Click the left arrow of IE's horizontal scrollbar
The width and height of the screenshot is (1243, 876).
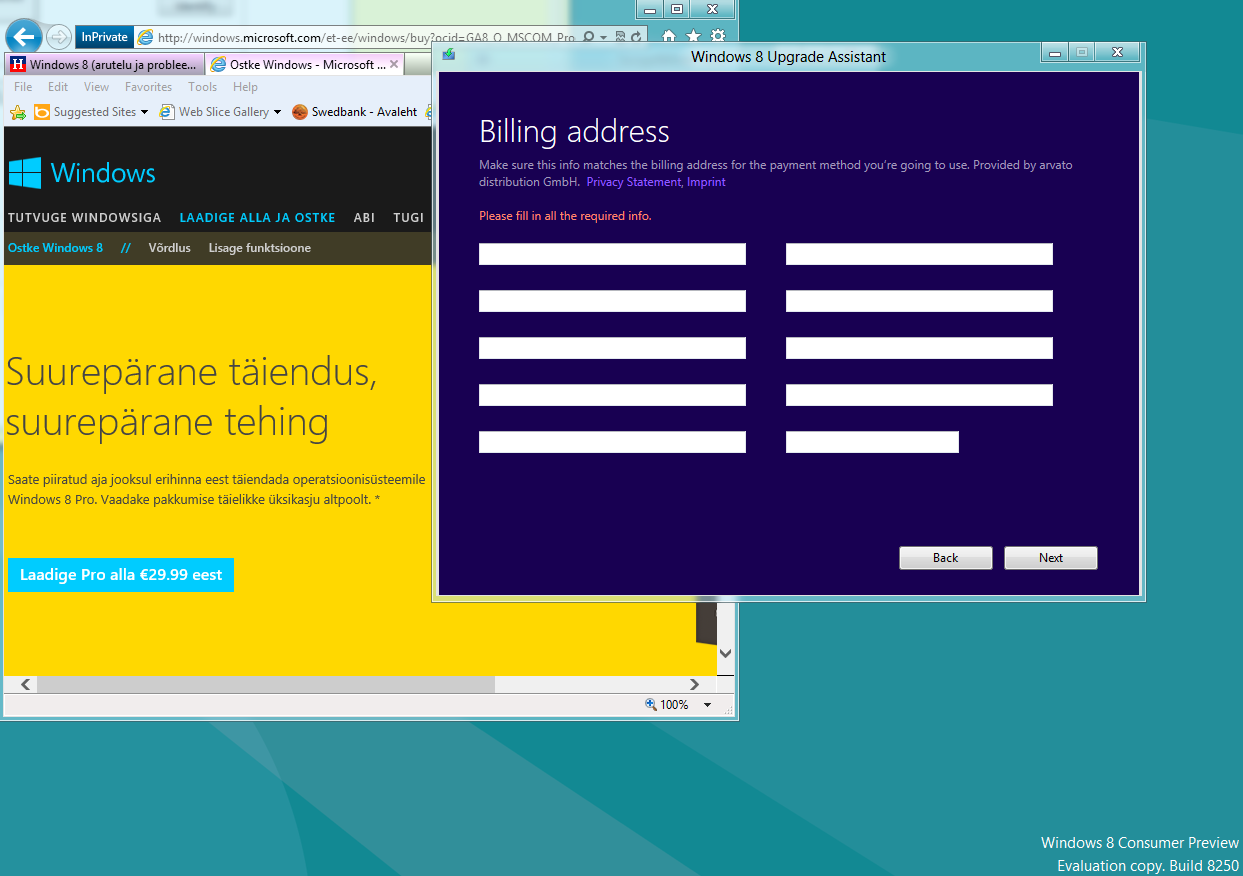(24, 685)
